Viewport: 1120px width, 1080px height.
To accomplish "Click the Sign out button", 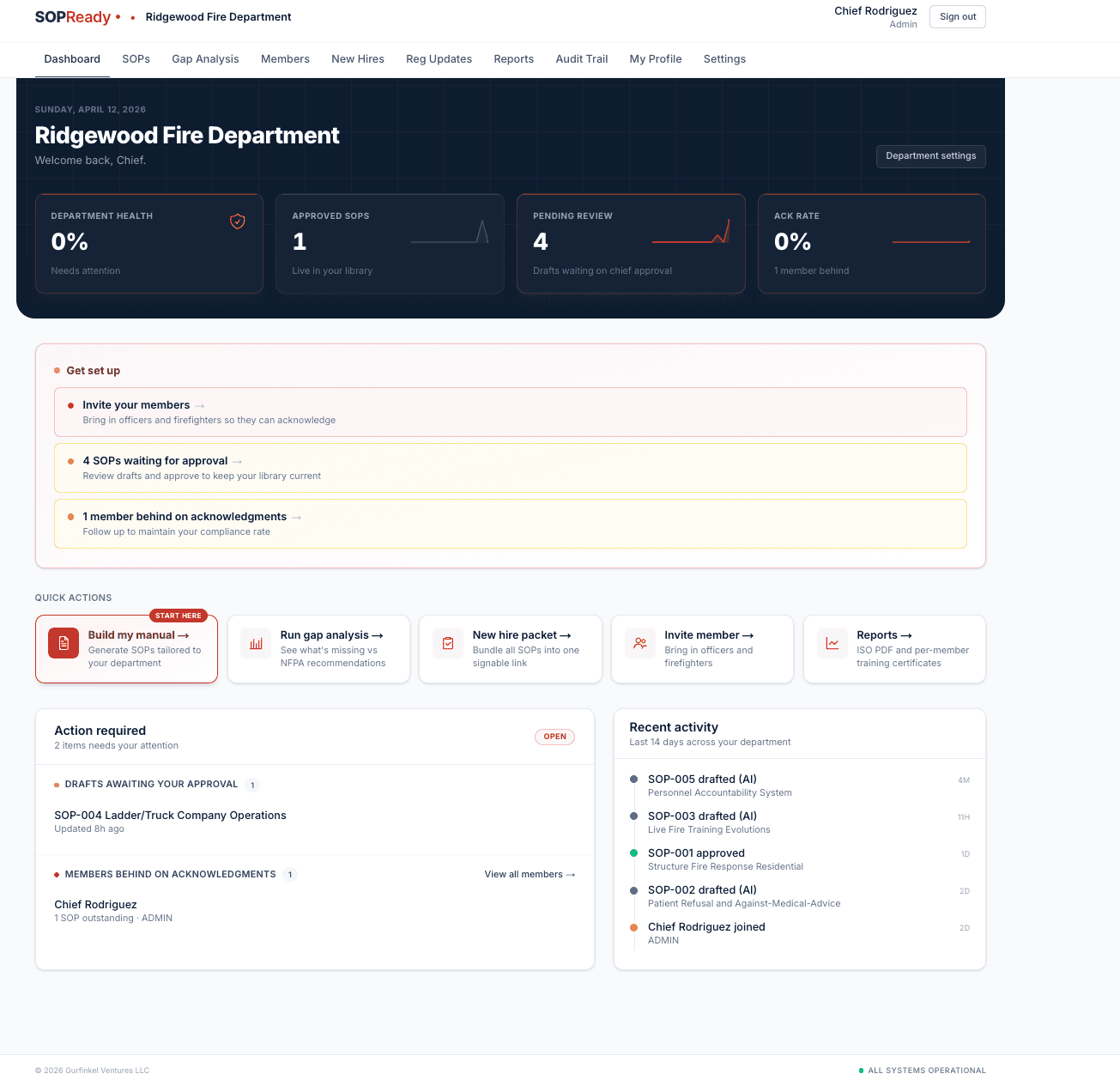I will coord(957,16).
